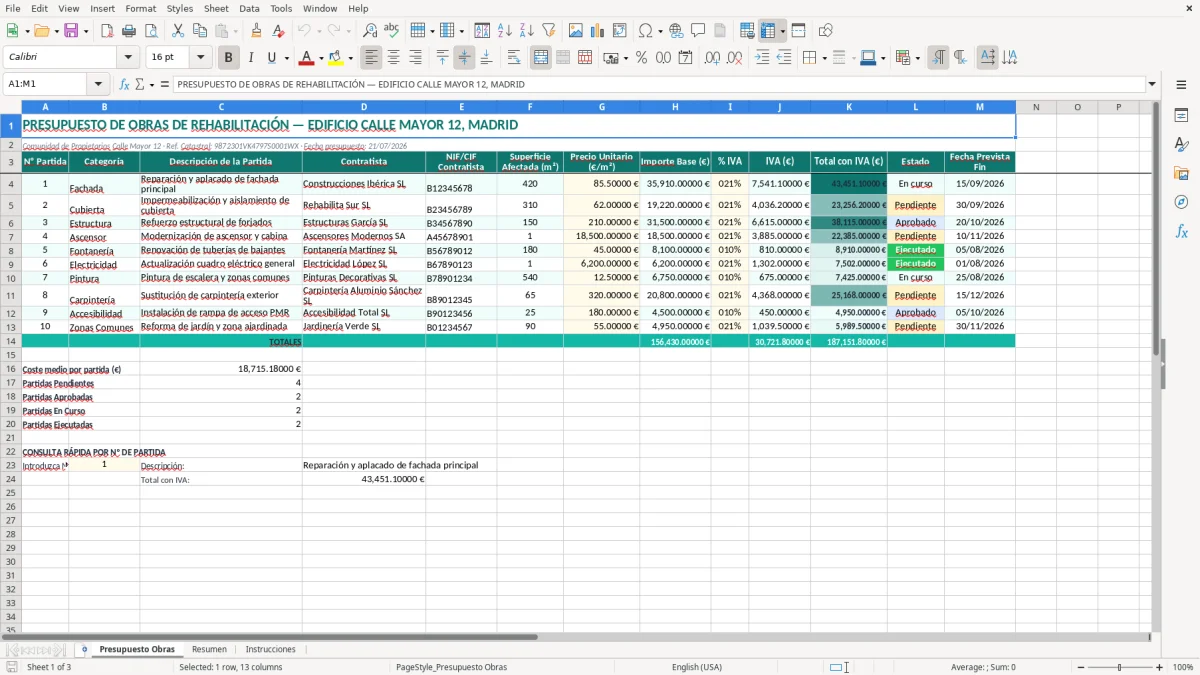Click the Define Print Area icon
The height and width of the screenshot is (675, 1200).
pyautogui.click(x=747, y=31)
